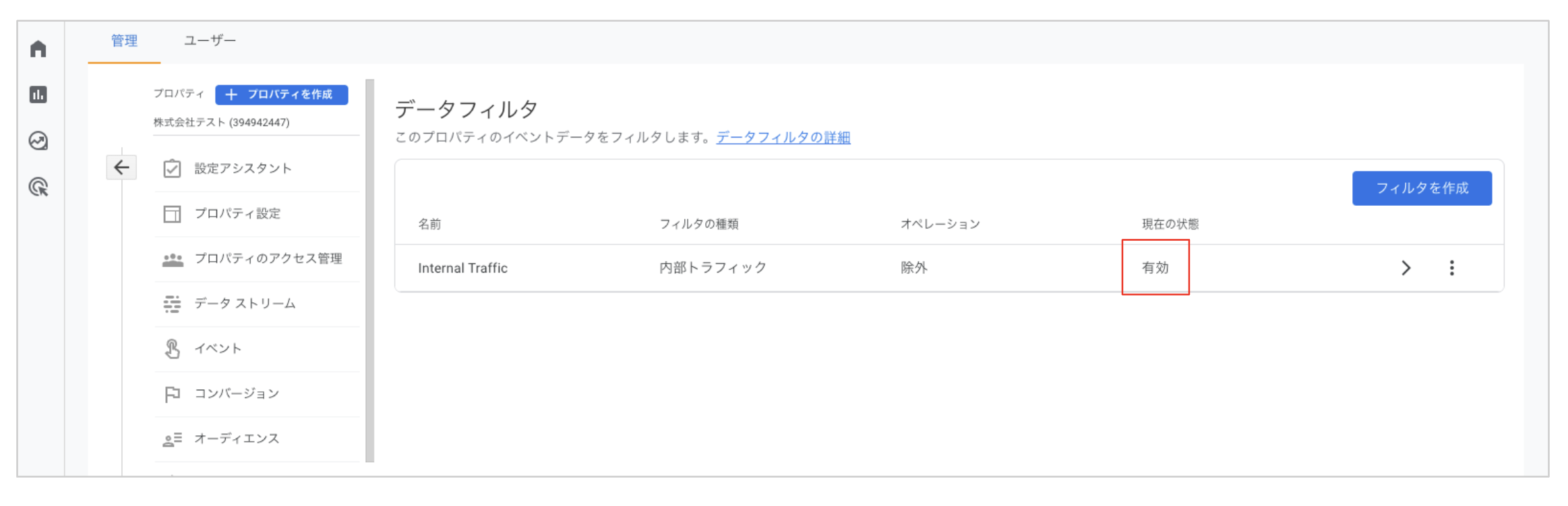Click the データ ストリーム stream icon
1568x506 pixels.
coord(172,304)
